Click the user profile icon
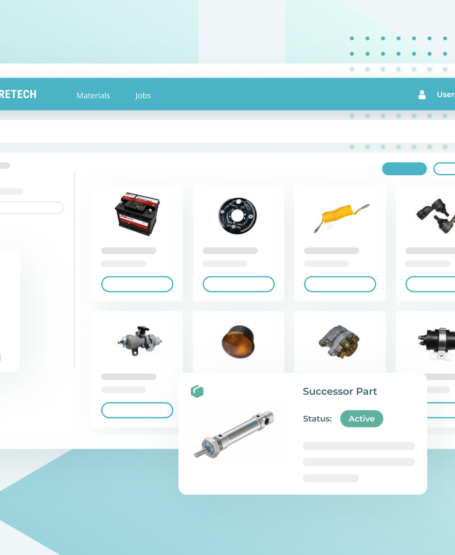Screen dimensions: 455x555 pyautogui.click(x=422, y=95)
